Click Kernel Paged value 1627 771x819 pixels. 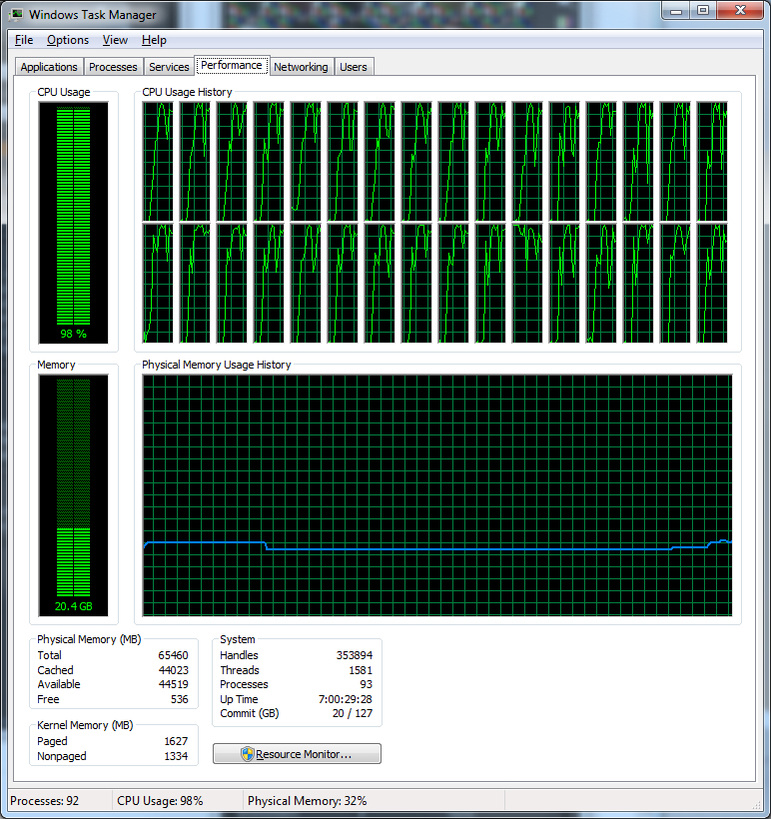tap(176, 741)
